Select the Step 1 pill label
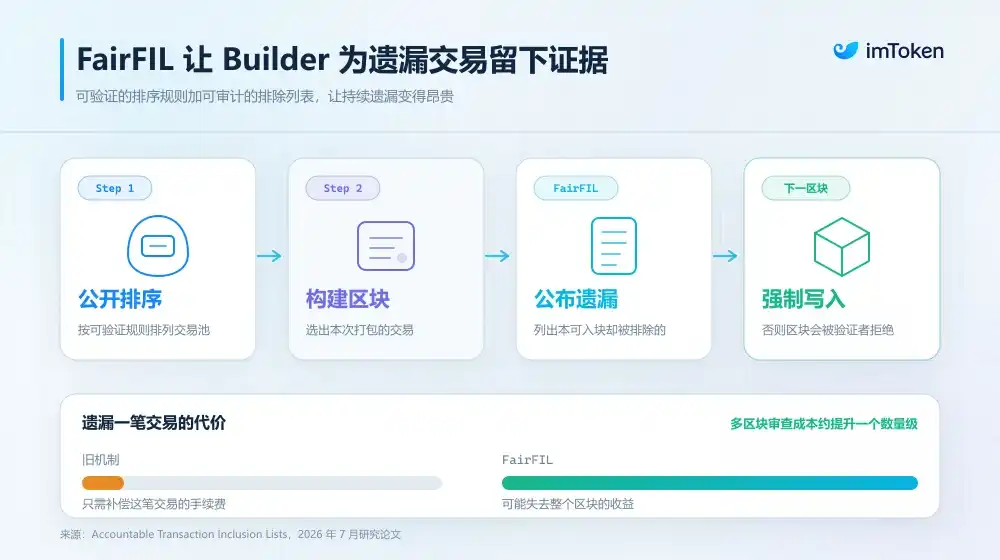Viewport: 1000px width, 560px height. pos(115,188)
